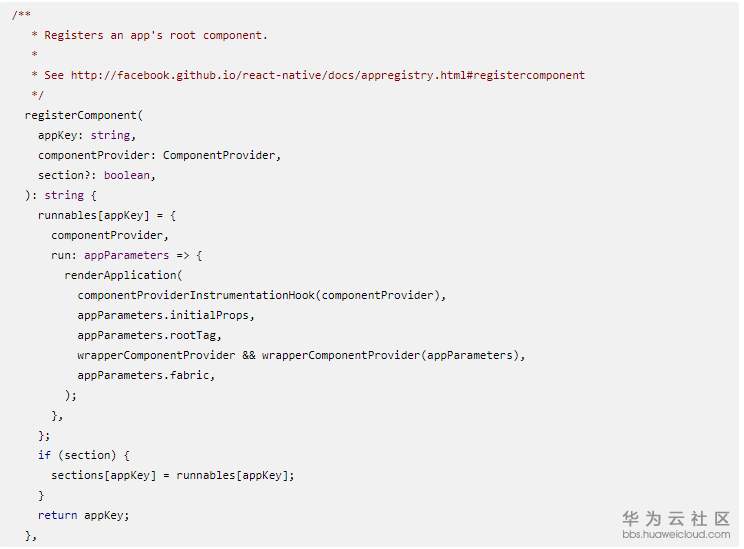
Task: Click the renderApplication( call
Action: pos(123,275)
